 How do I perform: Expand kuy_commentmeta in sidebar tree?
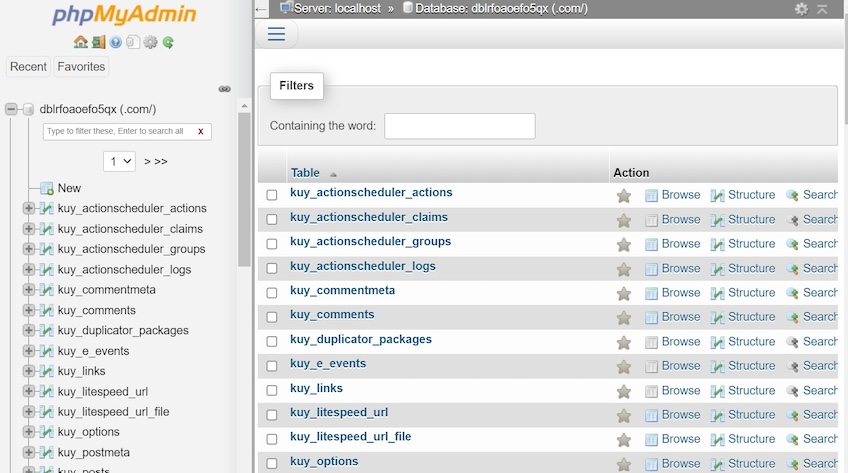pyautogui.click(x=29, y=290)
